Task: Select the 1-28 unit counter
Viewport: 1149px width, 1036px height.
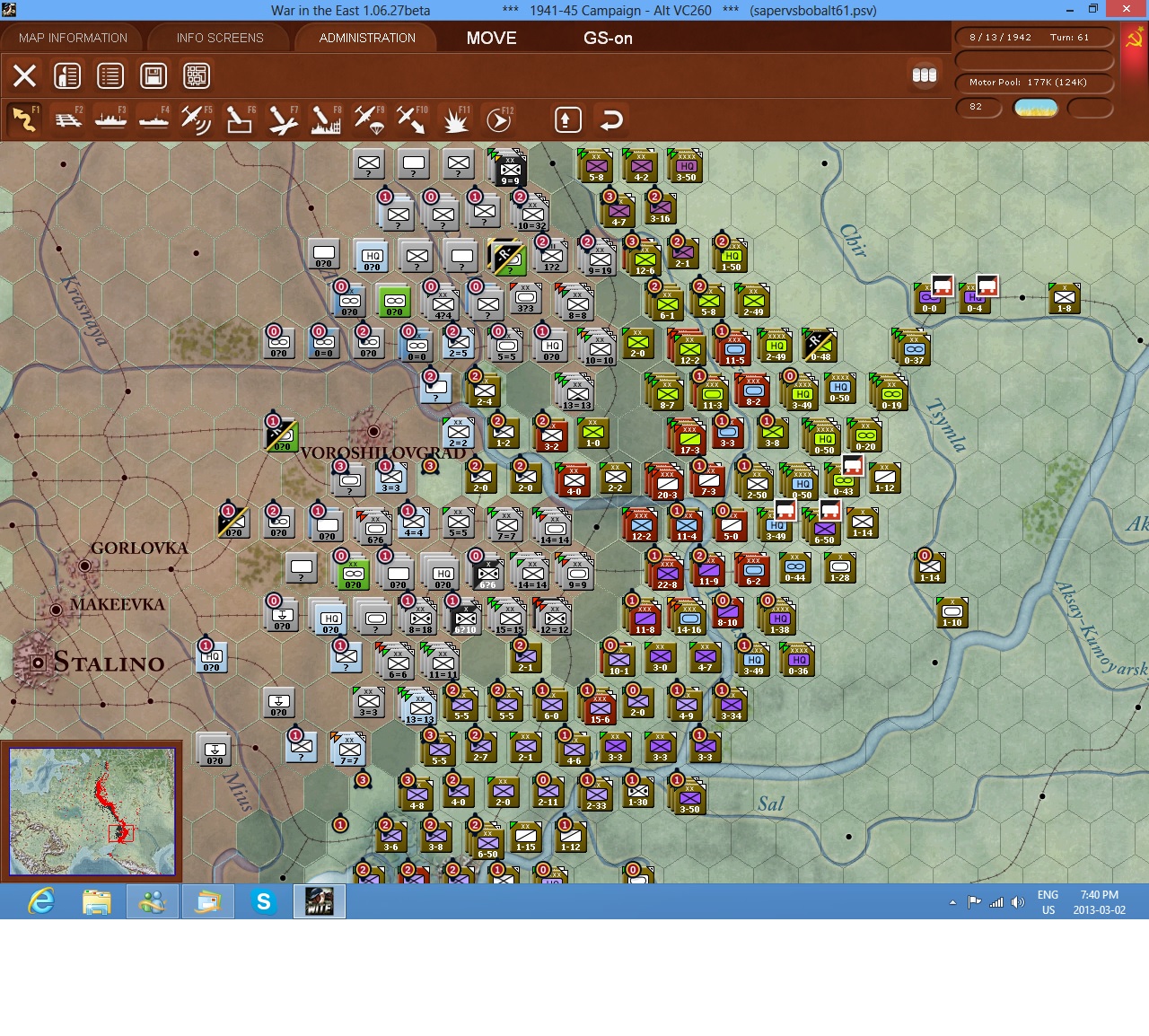Action: [x=840, y=568]
